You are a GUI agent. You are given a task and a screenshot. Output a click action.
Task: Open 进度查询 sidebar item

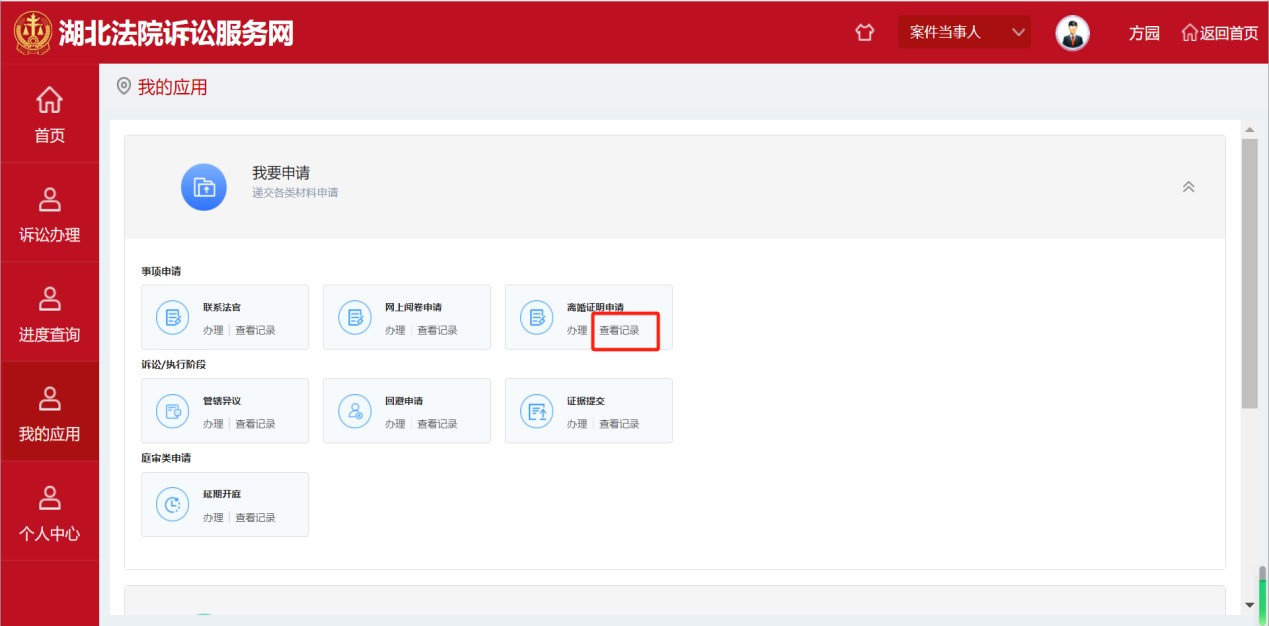click(49, 312)
